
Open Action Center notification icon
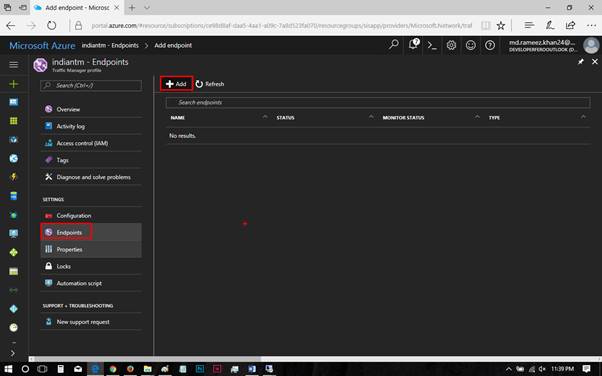(586, 369)
